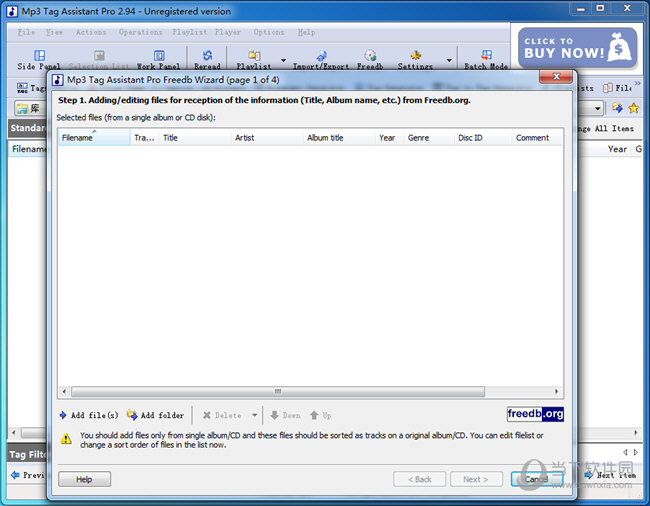Click Add folder in the wizard
Image resolution: width=650 pixels, height=506 pixels.
point(155,415)
